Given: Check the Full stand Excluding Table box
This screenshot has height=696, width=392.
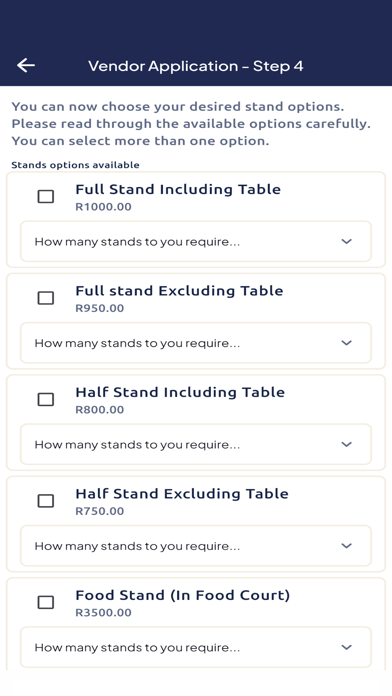Looking at the screenshot, I should click(x=46, y=298).
